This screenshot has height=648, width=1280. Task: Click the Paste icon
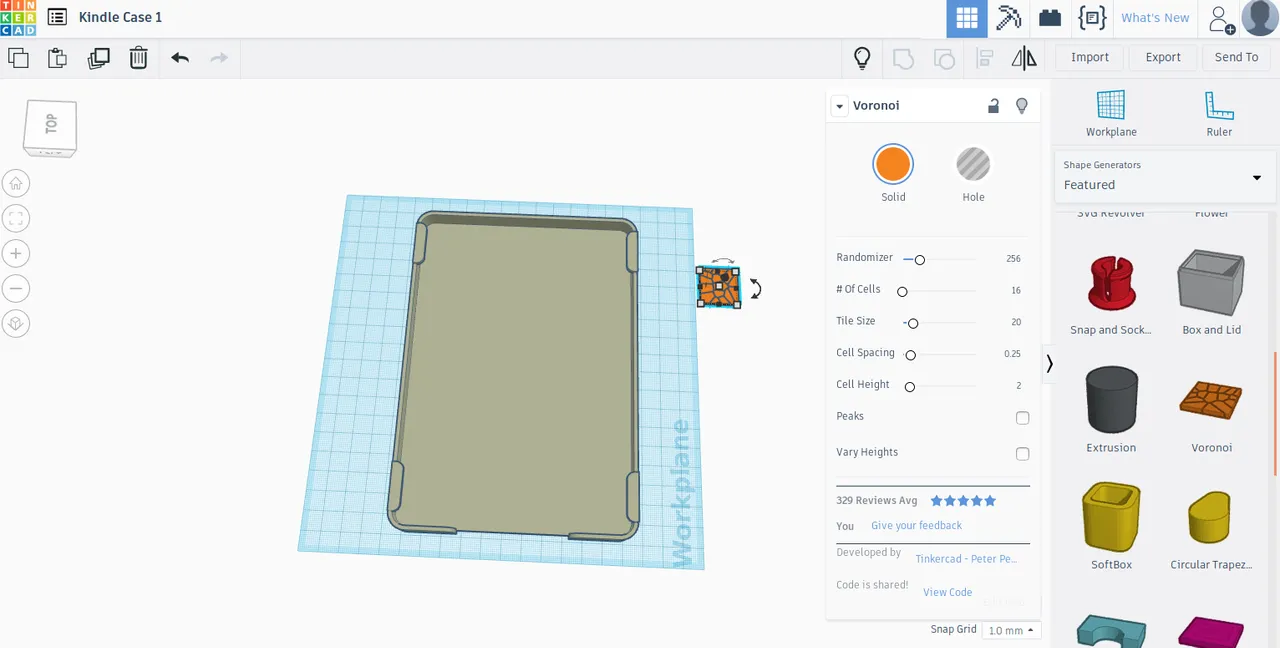(x=58, y=57)
